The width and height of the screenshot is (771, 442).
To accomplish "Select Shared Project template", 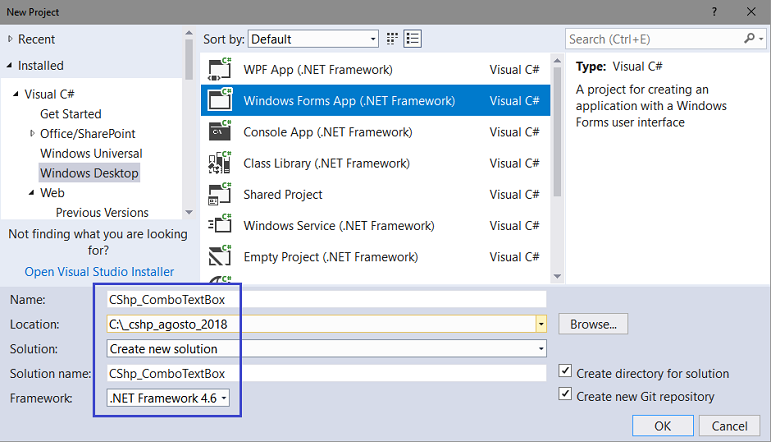I will point(375,194).
